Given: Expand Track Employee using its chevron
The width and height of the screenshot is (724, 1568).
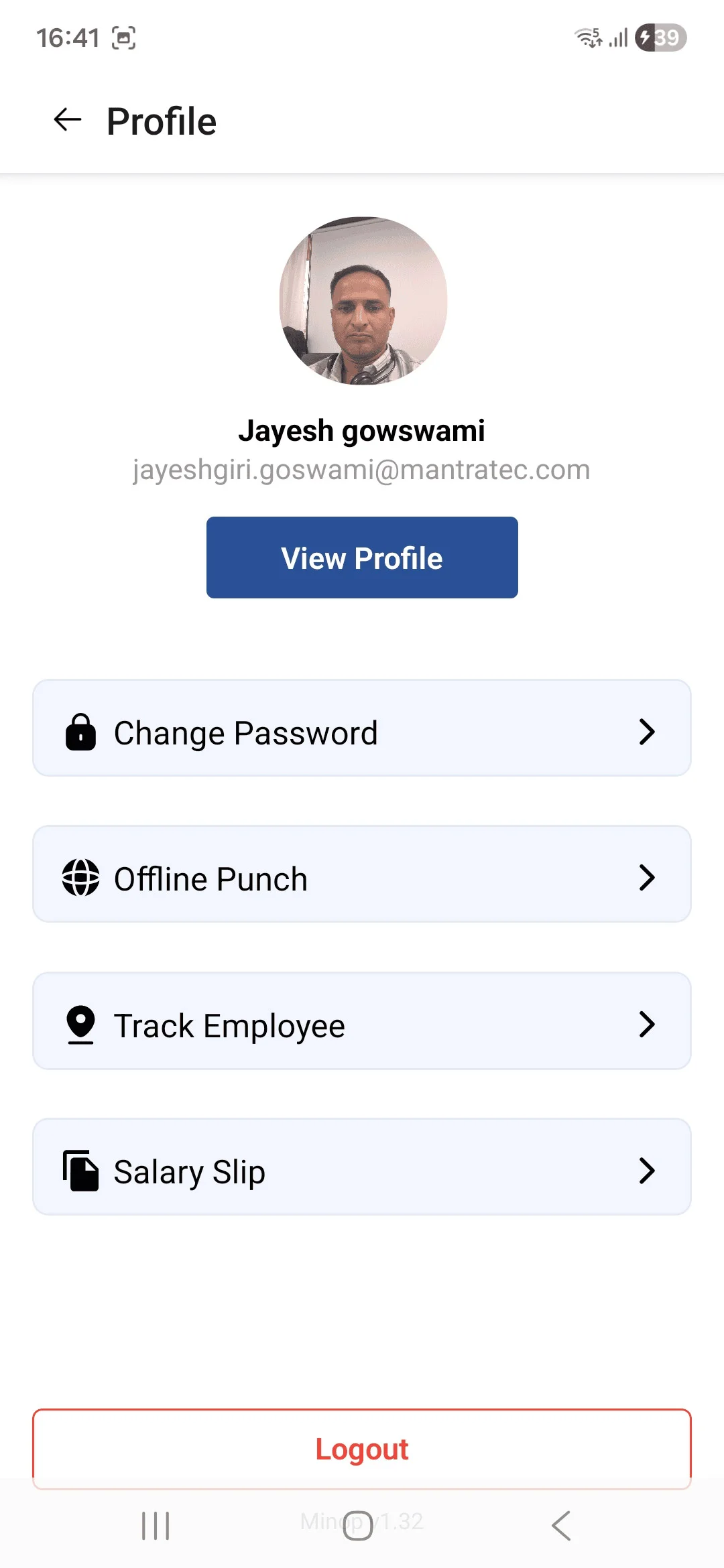Looking at the screenshot, I should 646,1025.
